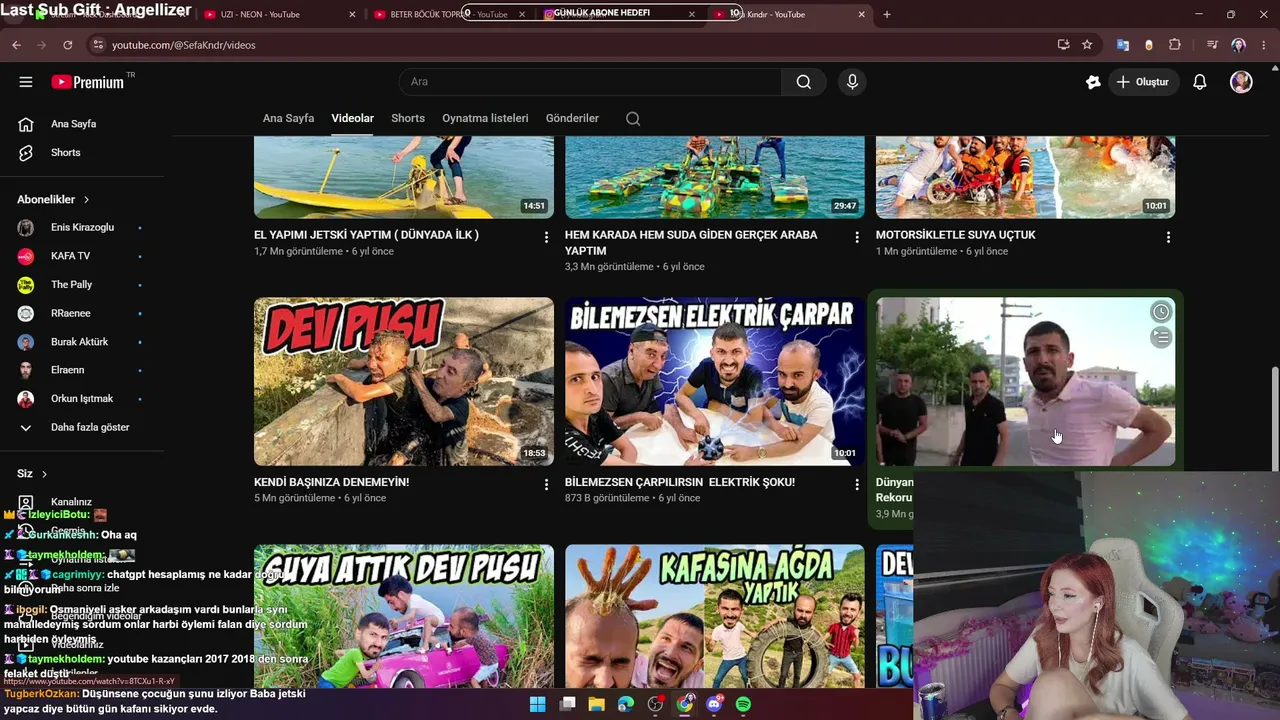Add the hovered video to the queue
The image size is (1280, 720).
pyautogui.click(x=1160, y=338)
